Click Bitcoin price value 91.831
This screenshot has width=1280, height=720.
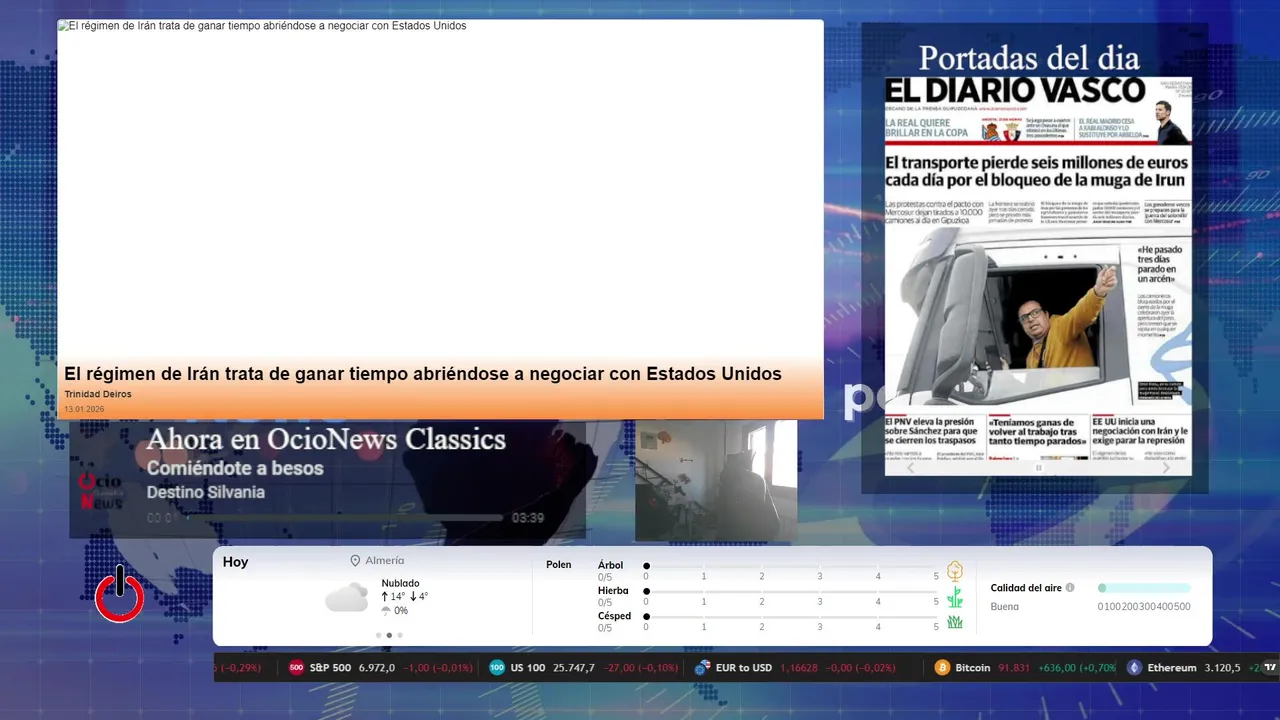(x=1015, y=668)
